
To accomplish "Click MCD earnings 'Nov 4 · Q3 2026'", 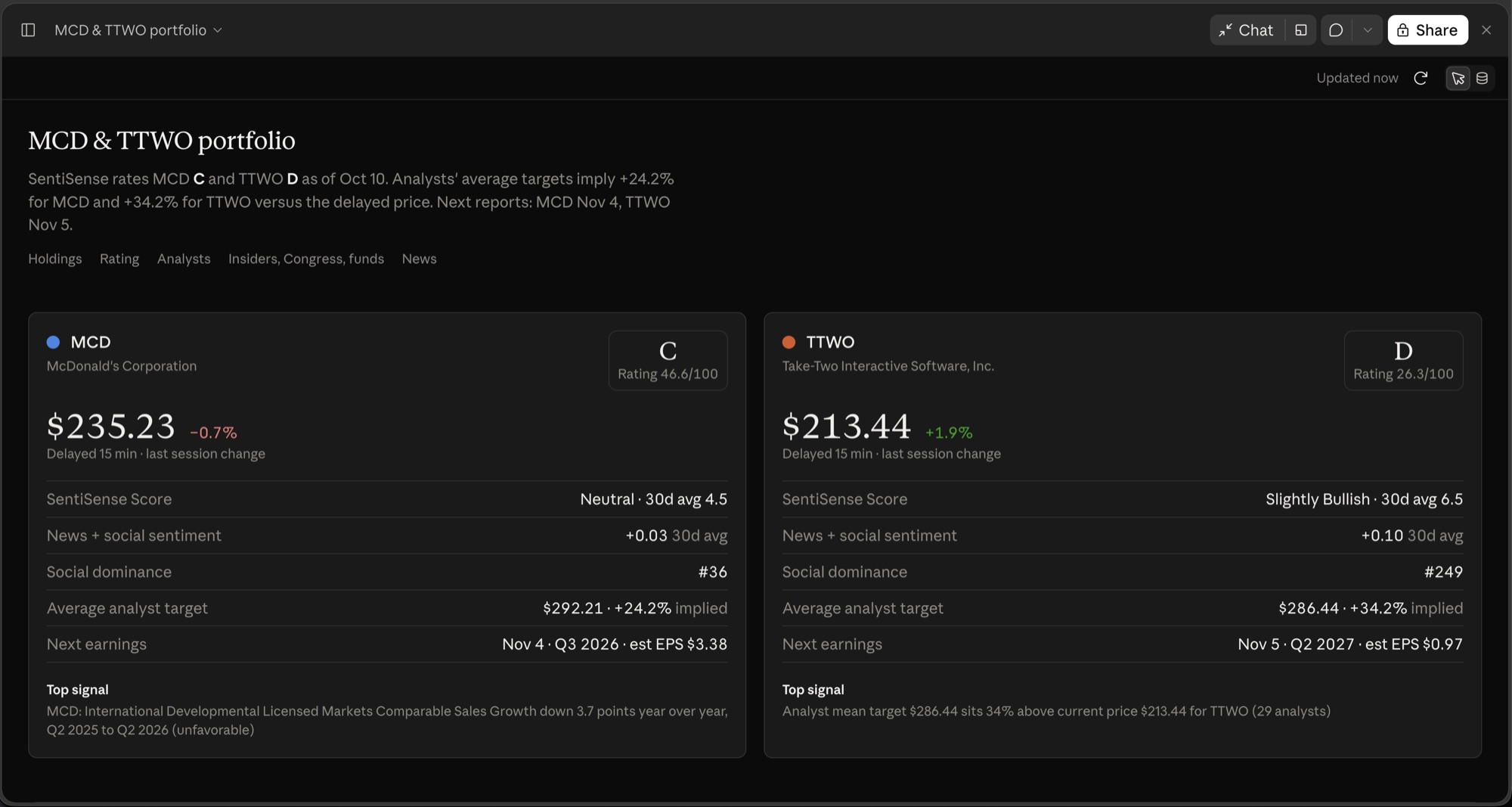I will point(560,644).
